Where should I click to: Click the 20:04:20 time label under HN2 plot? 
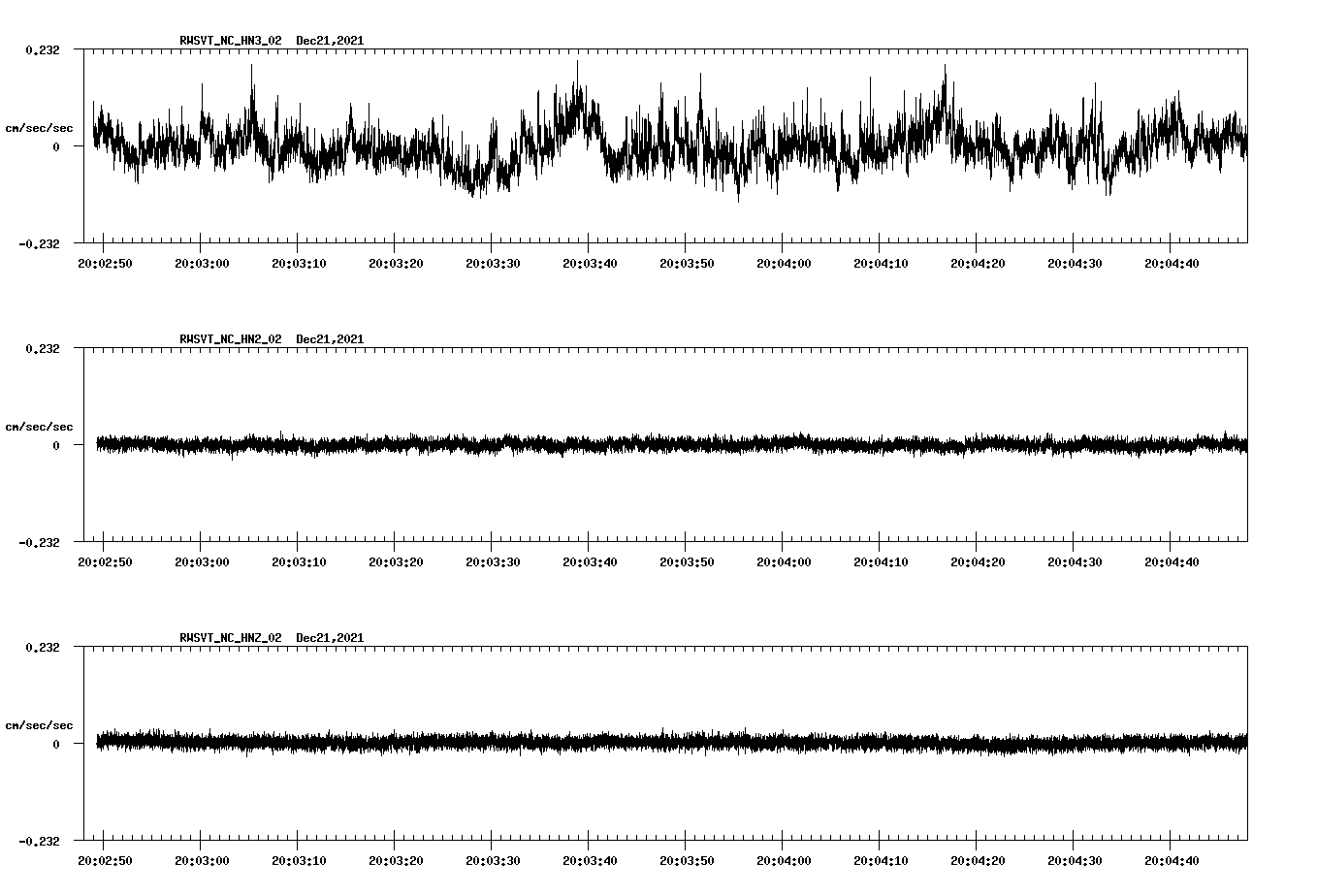[x=978, y=561]
